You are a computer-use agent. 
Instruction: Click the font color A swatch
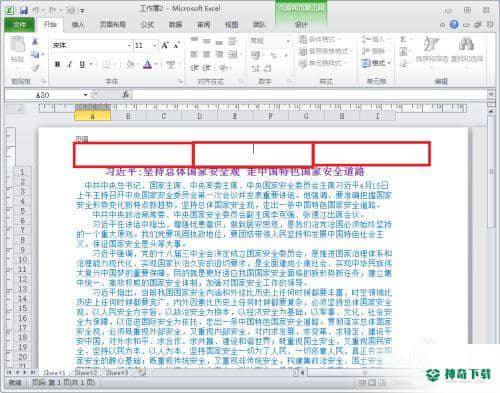[147, 64]
